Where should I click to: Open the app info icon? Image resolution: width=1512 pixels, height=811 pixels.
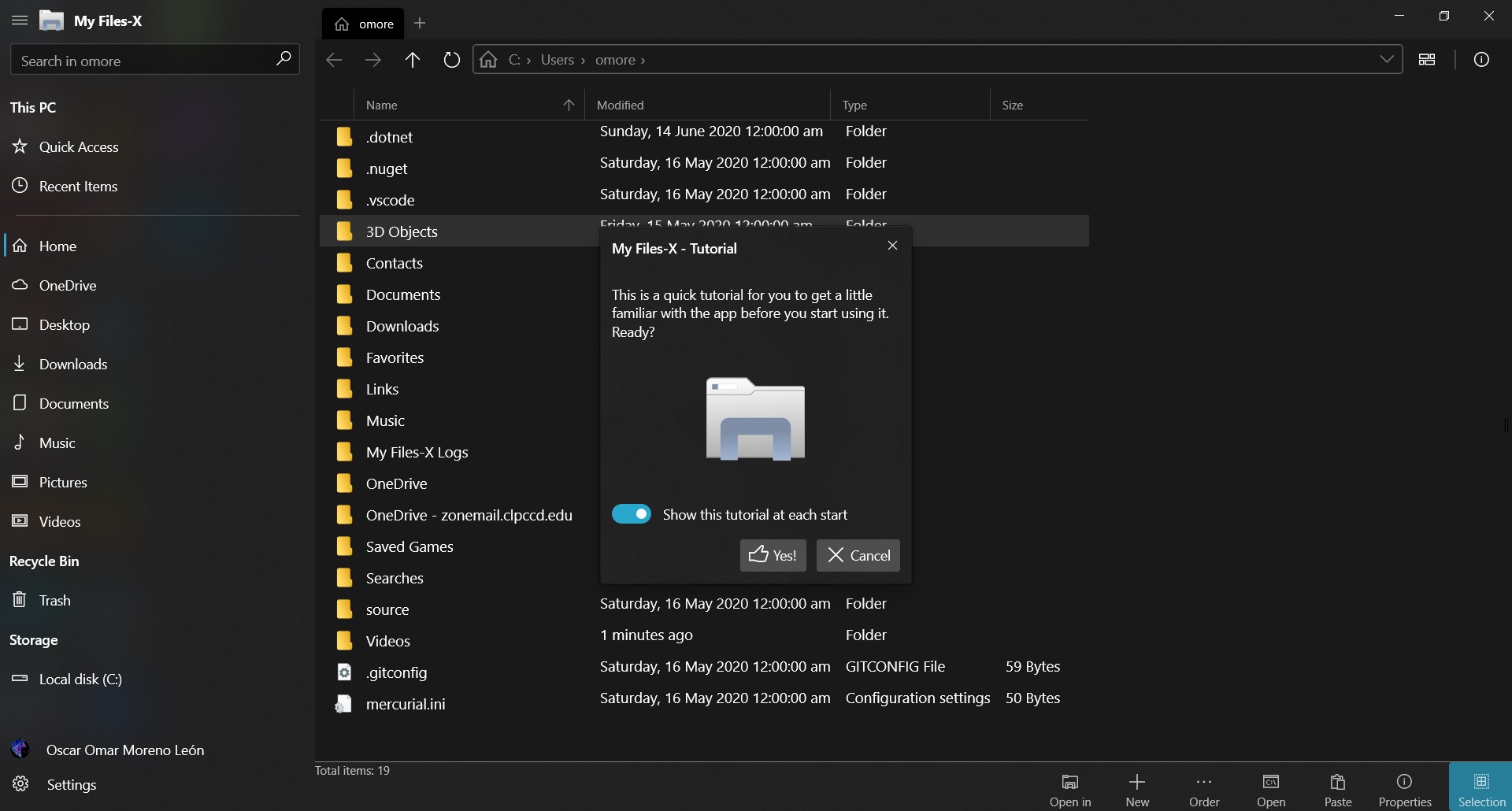click(1483, 59)
